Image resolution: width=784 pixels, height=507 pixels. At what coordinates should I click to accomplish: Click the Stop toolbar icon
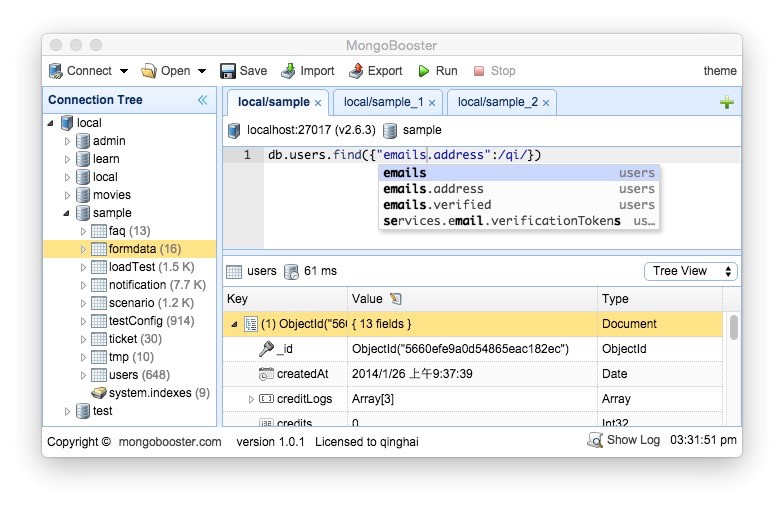click(x=478, y=71)
